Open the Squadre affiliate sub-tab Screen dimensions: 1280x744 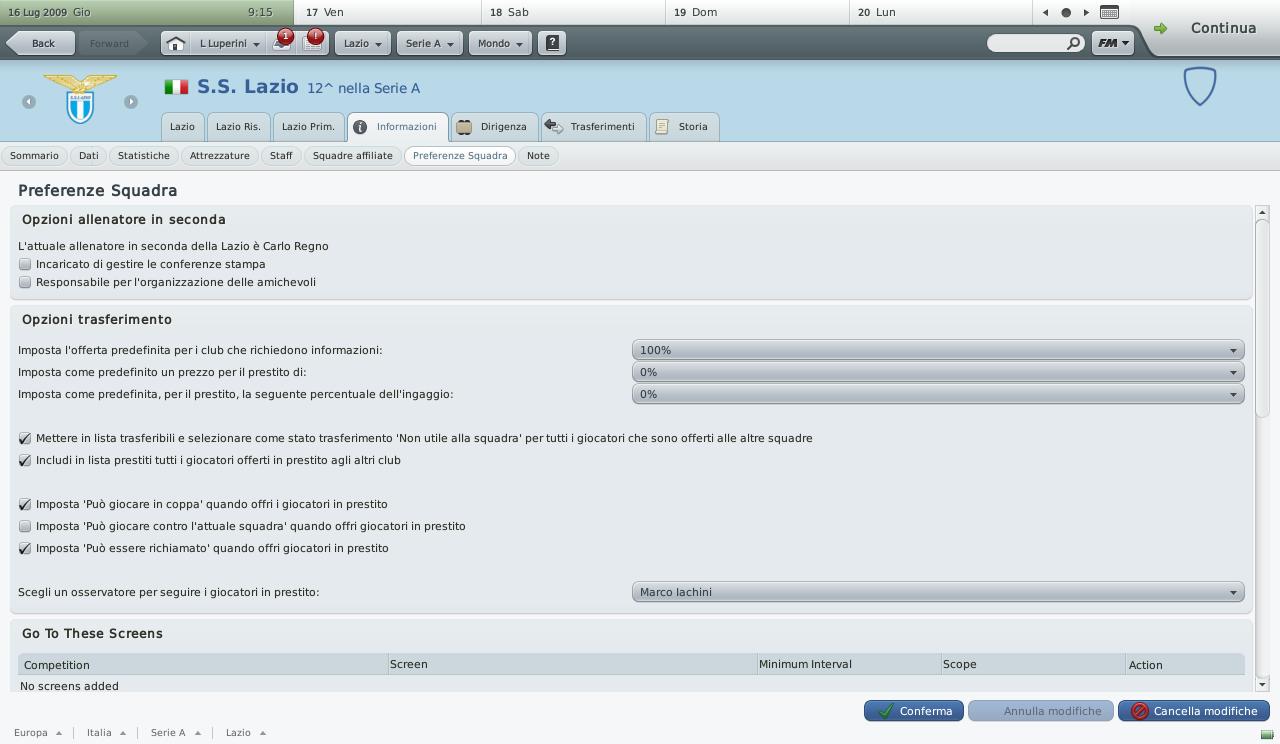(x=353, y=156)
